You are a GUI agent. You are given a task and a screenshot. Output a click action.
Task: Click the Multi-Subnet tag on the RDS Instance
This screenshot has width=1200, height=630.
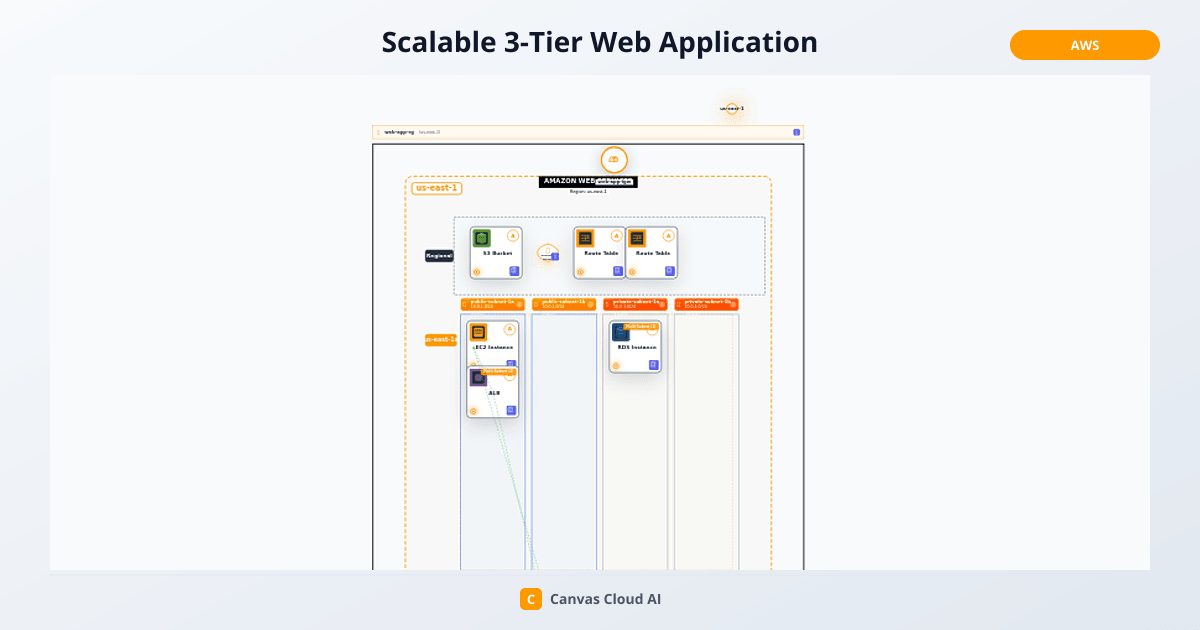[641, 326]
